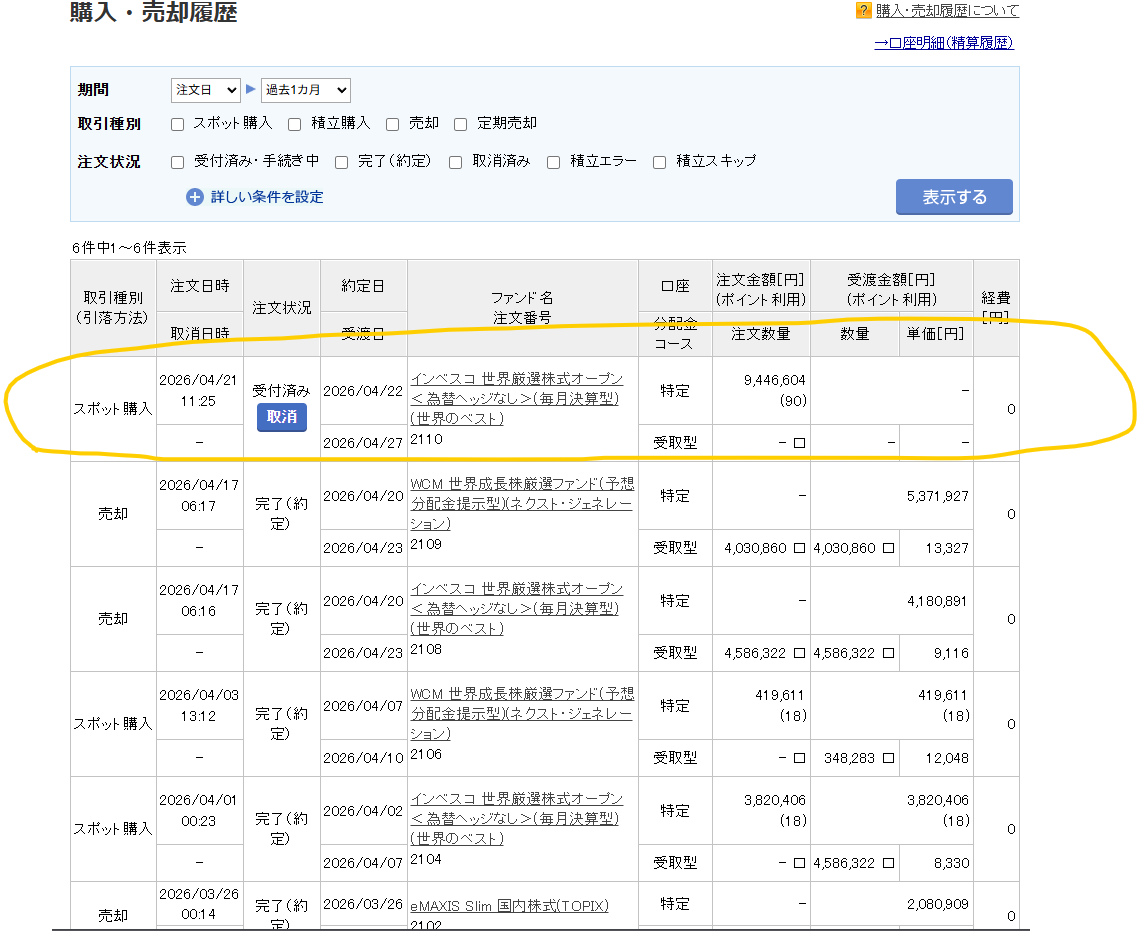1137x931 pixels.
Task: Check the 取消済み status checkbox
Action: pyautogui.click(x=456, y=162)
